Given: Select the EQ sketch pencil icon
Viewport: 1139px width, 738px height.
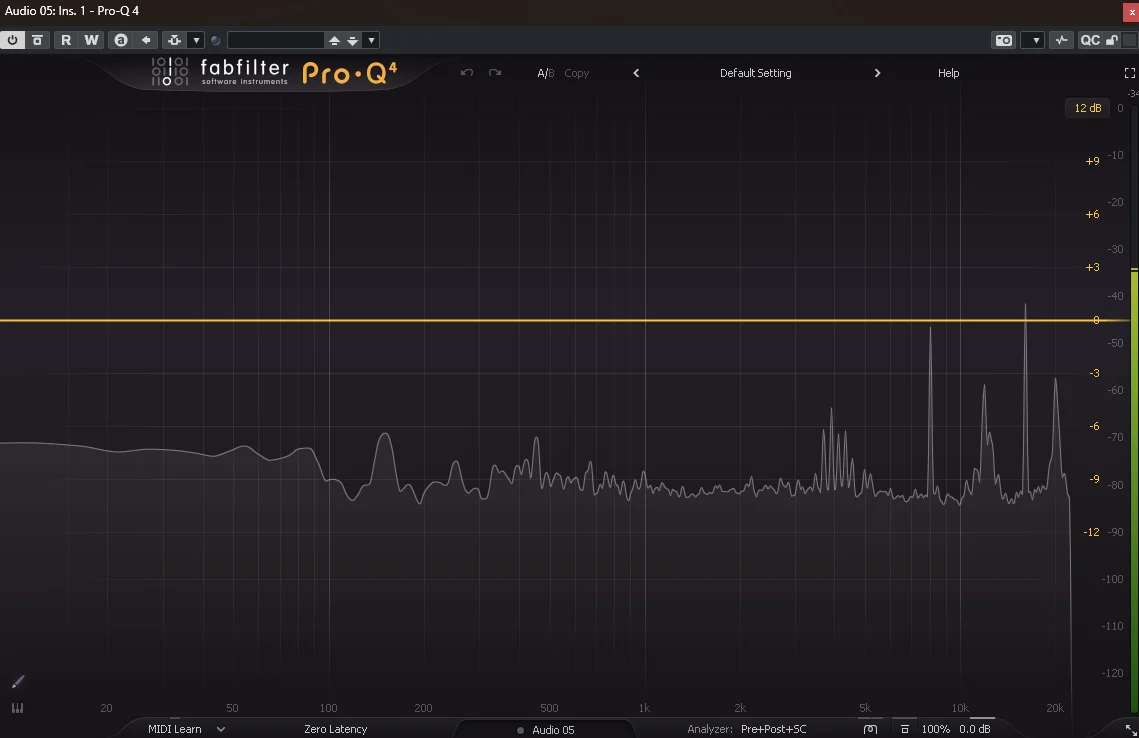Looking at the screenshot, I should (x=17, y=682).
